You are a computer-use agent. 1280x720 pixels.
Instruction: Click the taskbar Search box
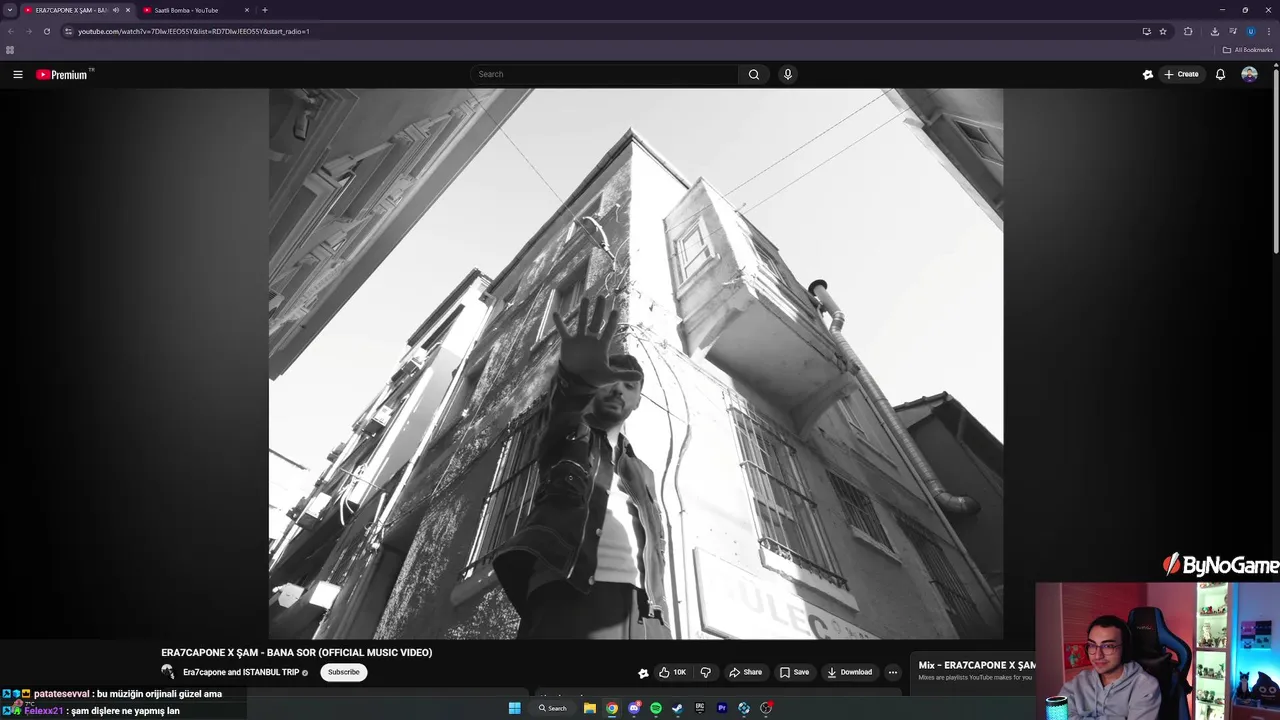[552, 708]
